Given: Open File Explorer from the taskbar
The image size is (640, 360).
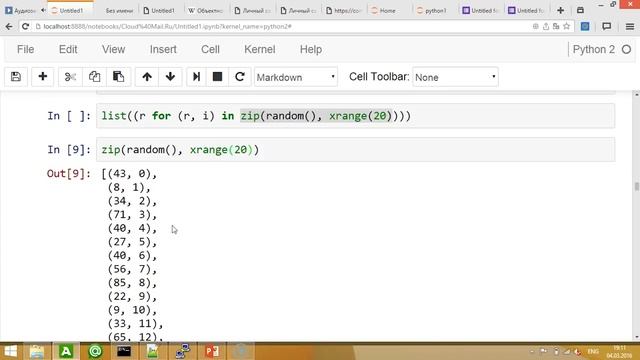Looking at the screenshot, I should (x=37, y=351).
